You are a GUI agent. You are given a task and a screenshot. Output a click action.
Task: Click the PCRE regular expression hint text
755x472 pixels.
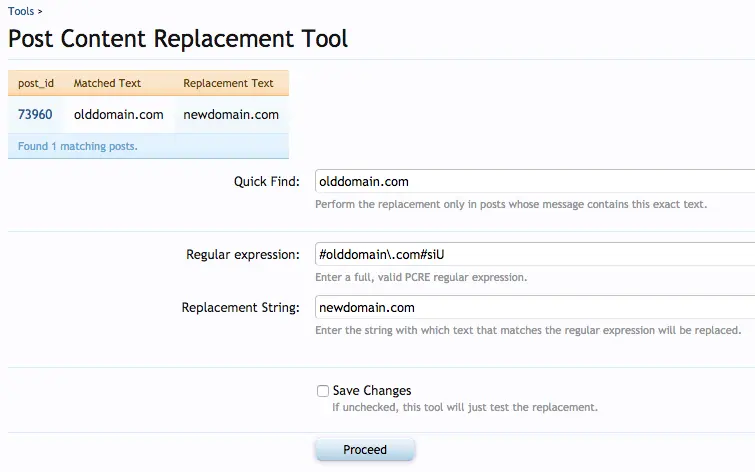[x=421, y=277]
